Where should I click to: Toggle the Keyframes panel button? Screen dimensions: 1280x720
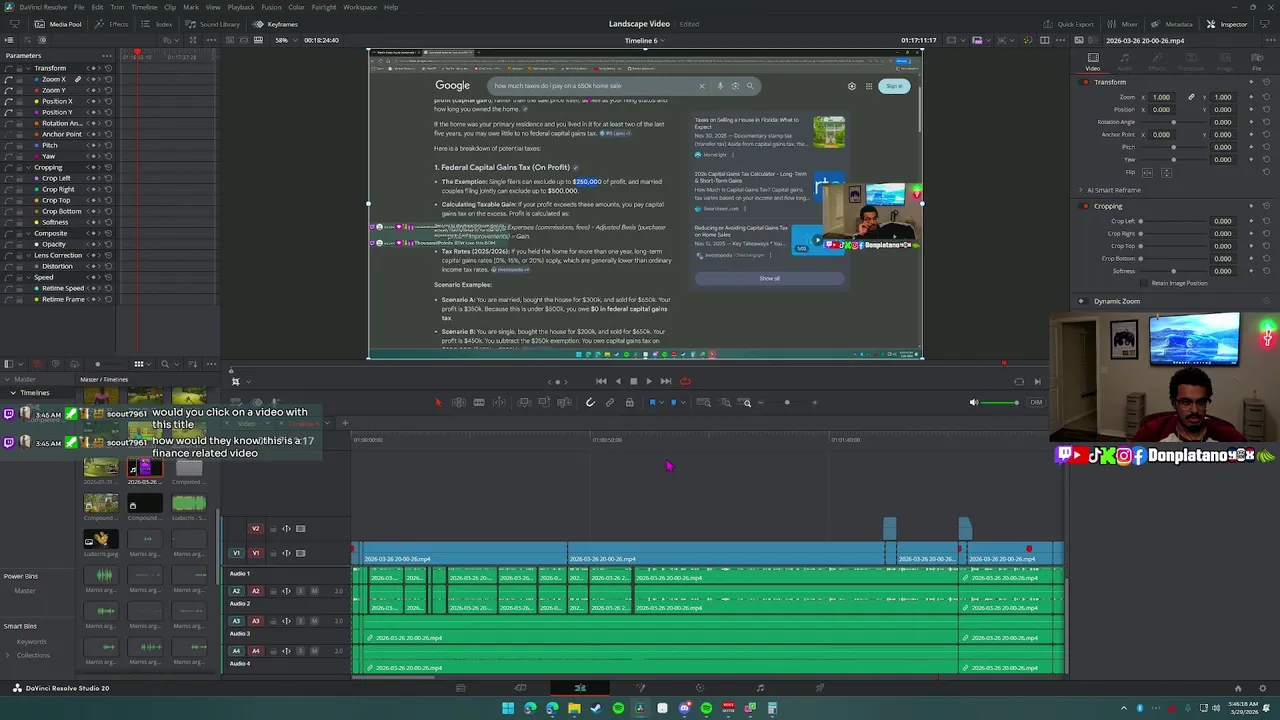point(276,24)
